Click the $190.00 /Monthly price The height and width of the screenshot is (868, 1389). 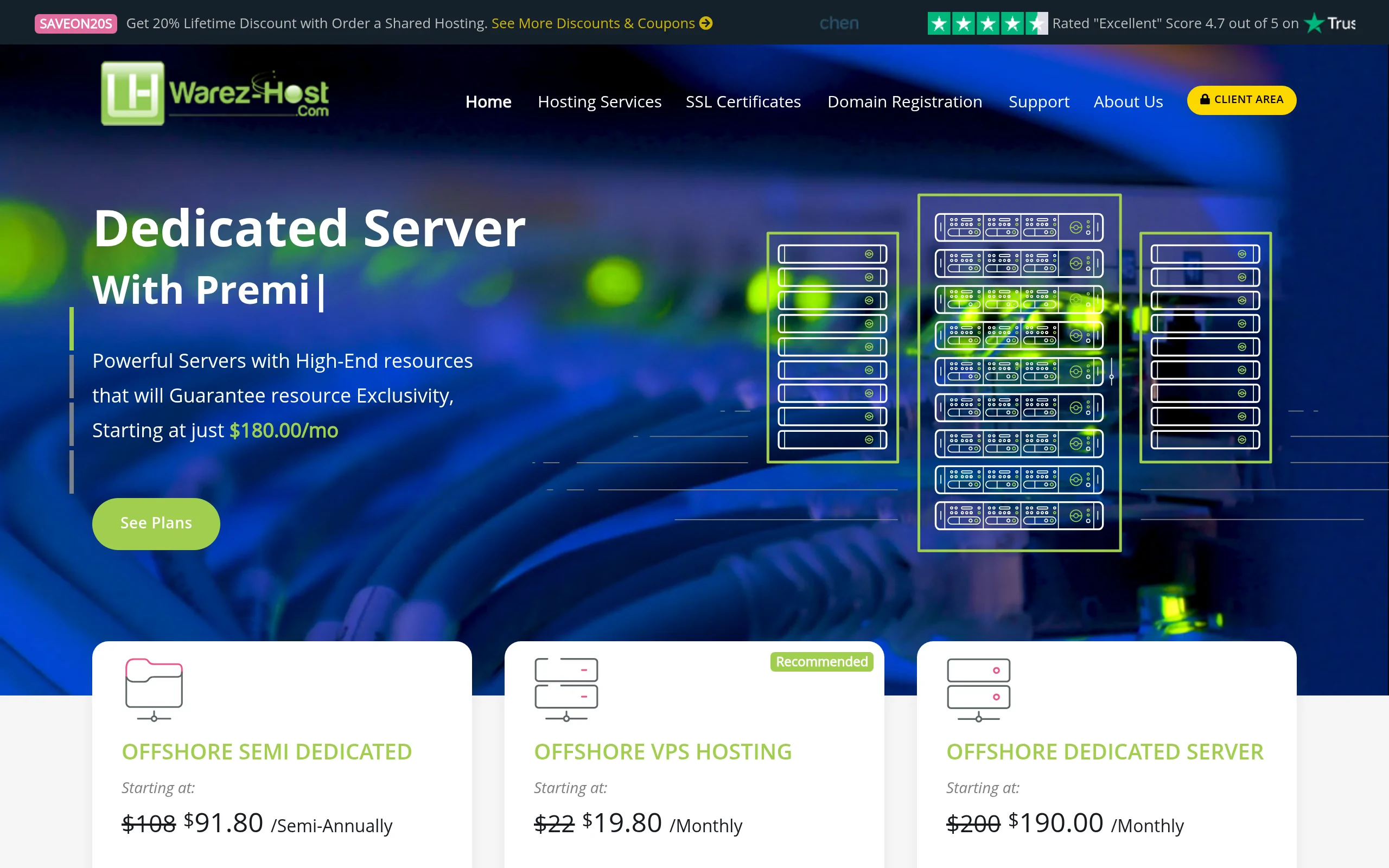[x=1095, y=823]
